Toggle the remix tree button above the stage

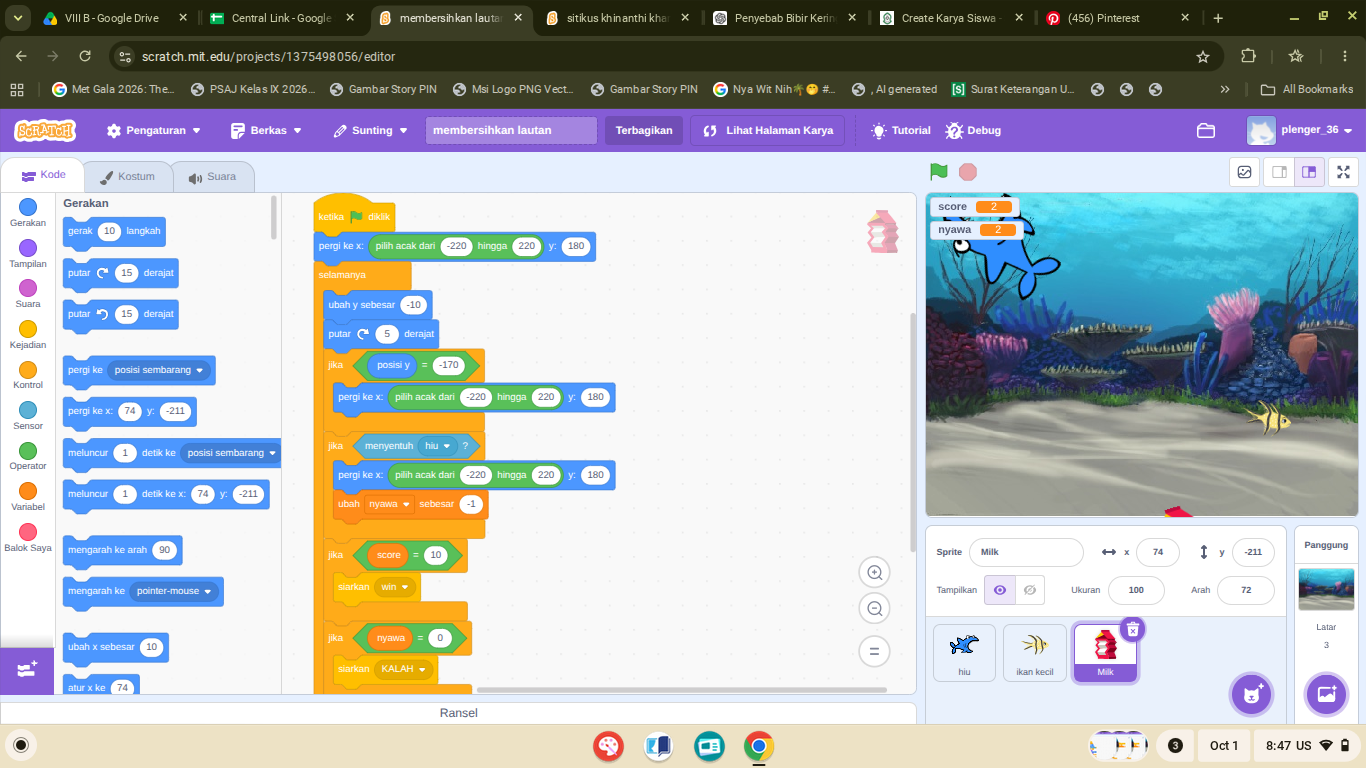(x=1244, y=172)
